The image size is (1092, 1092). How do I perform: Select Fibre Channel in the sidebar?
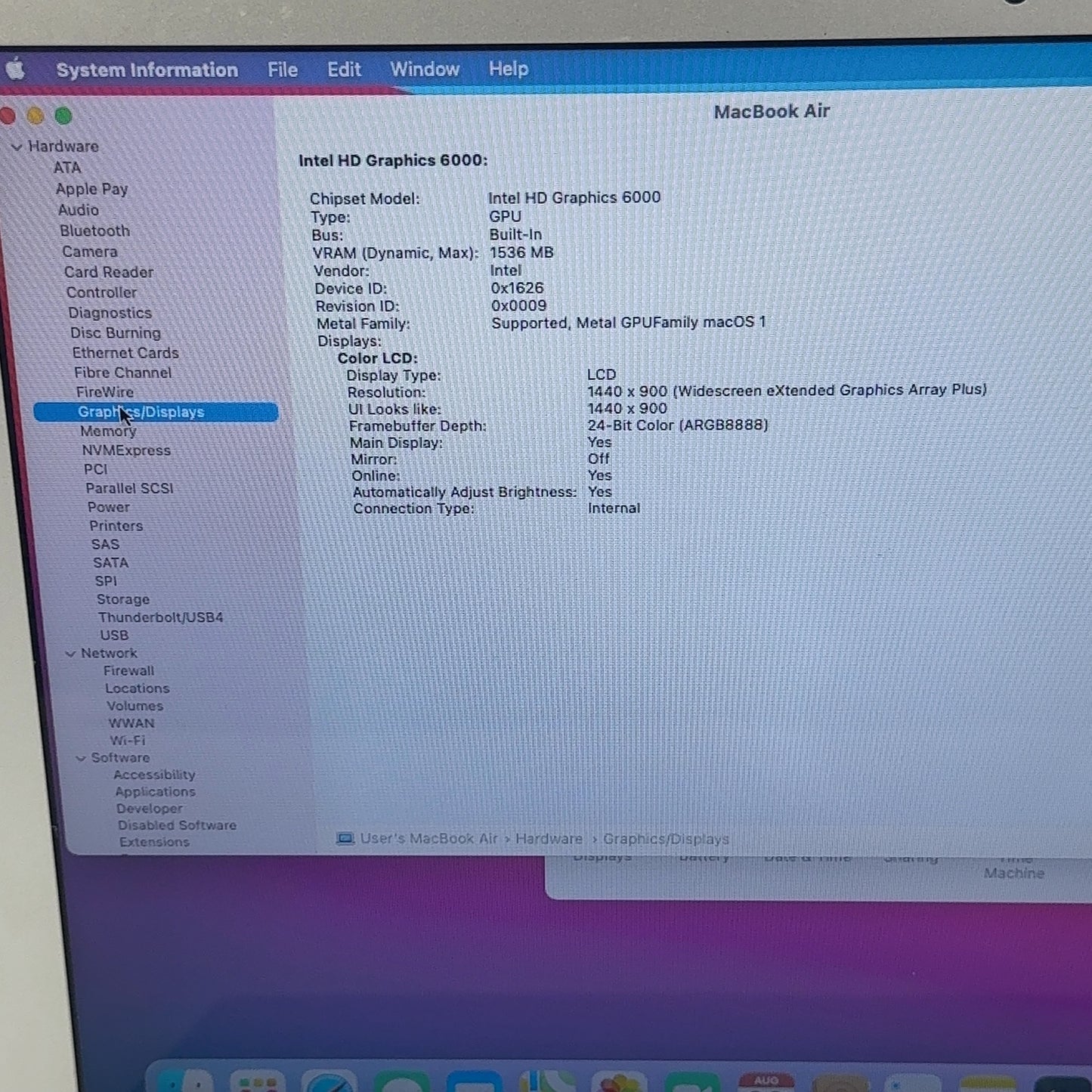[123, 373]
